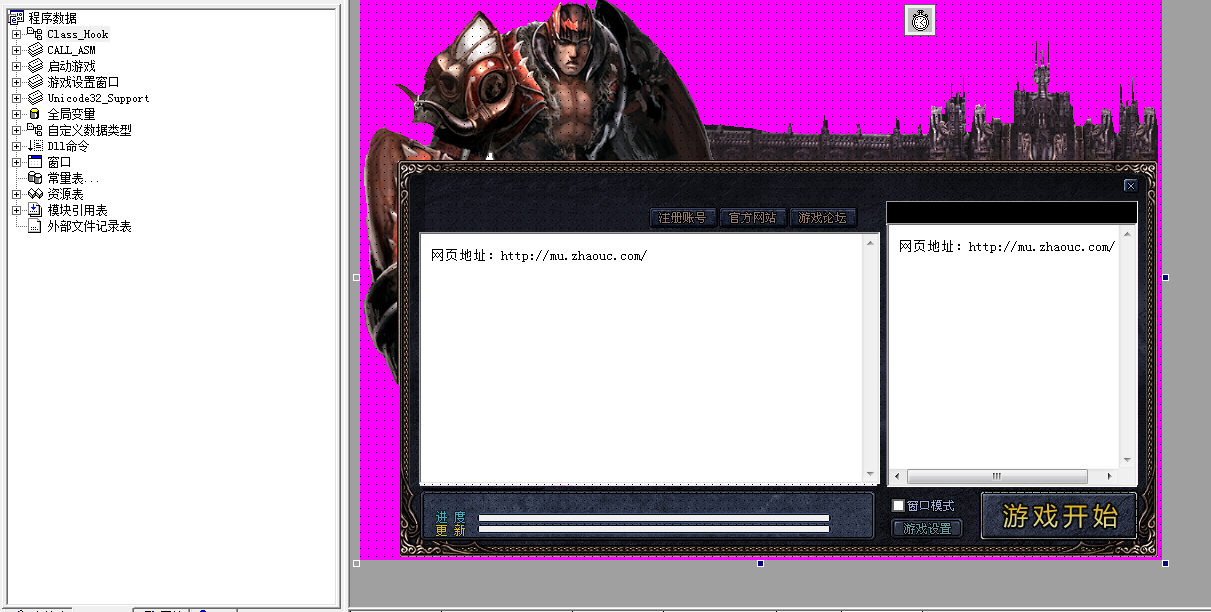The width and height of the screenshot is (1211, 612).
Task: Select the 程序数据 root label
Action: click(x=52, y=18)
